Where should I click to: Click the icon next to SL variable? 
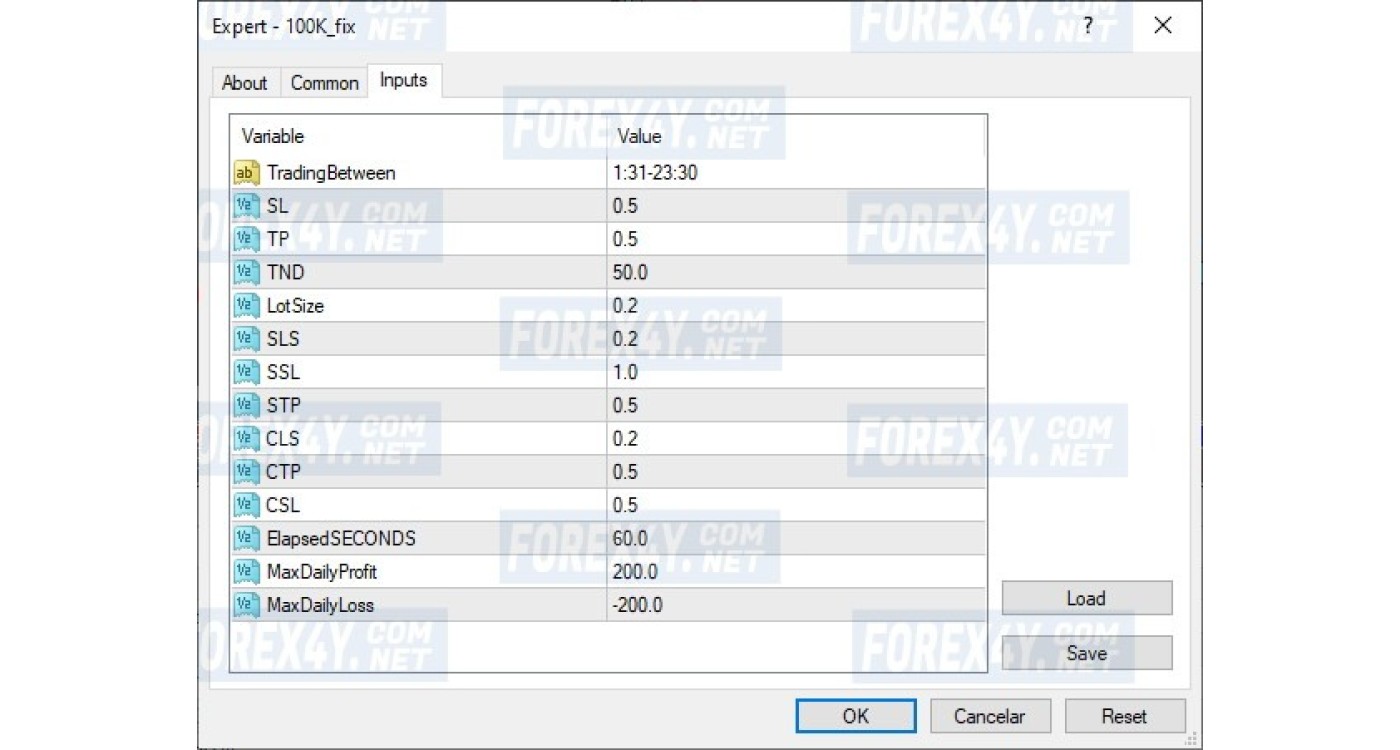246,206
